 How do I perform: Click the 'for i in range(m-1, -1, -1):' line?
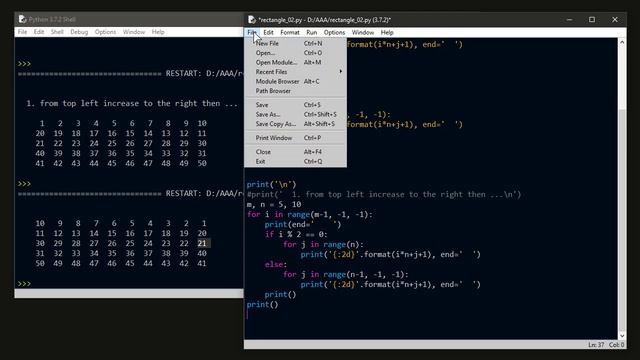click(309, 214)
